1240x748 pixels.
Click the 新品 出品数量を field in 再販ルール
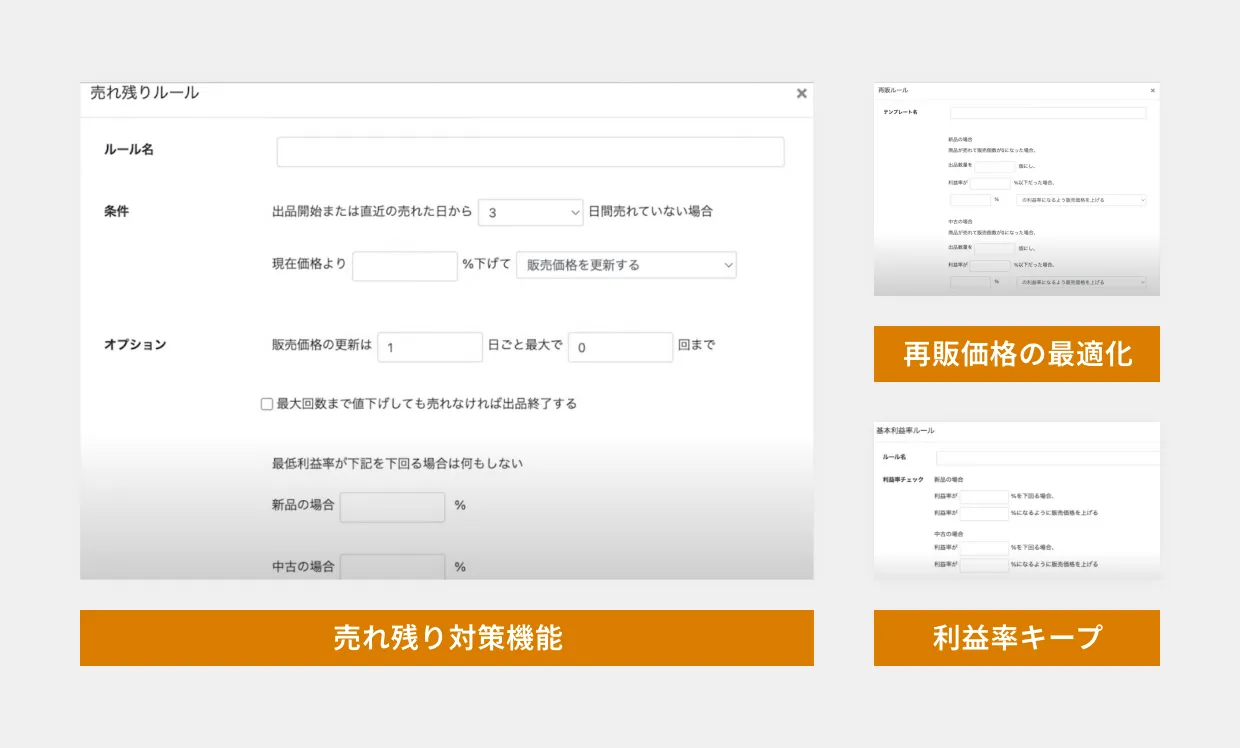(993, 166)
